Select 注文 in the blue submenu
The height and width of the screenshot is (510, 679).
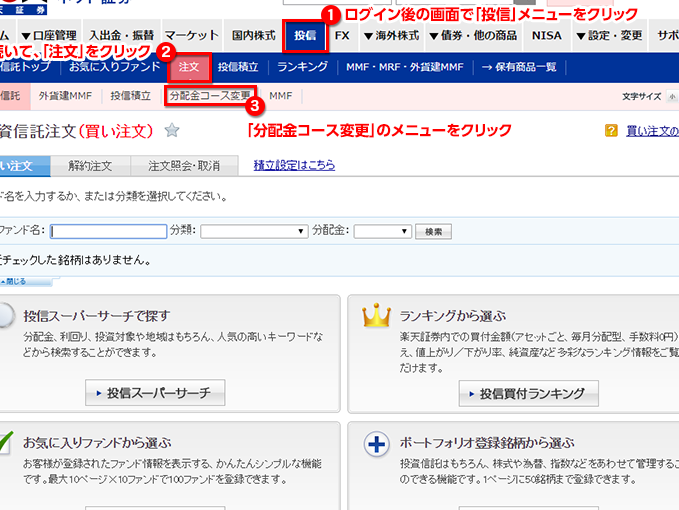tap(189, 67)
